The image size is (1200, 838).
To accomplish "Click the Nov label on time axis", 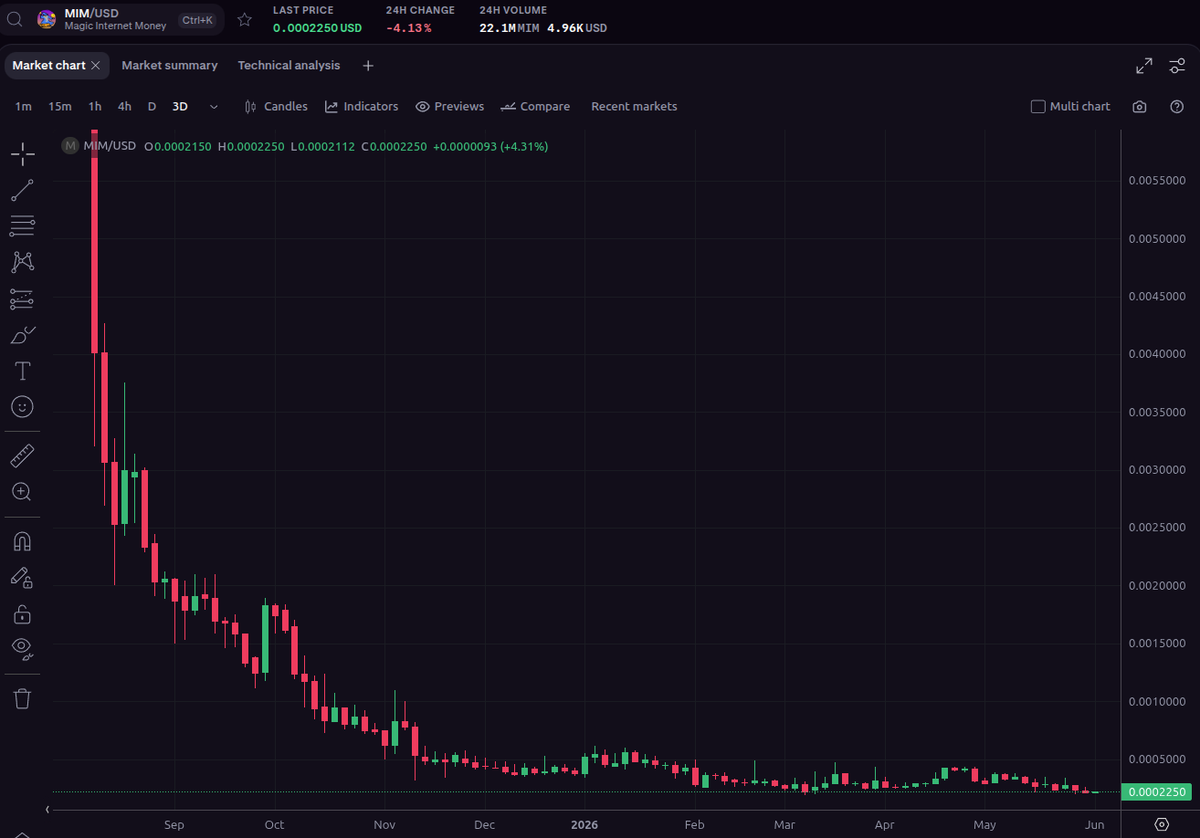I will (x=385, y=825).
